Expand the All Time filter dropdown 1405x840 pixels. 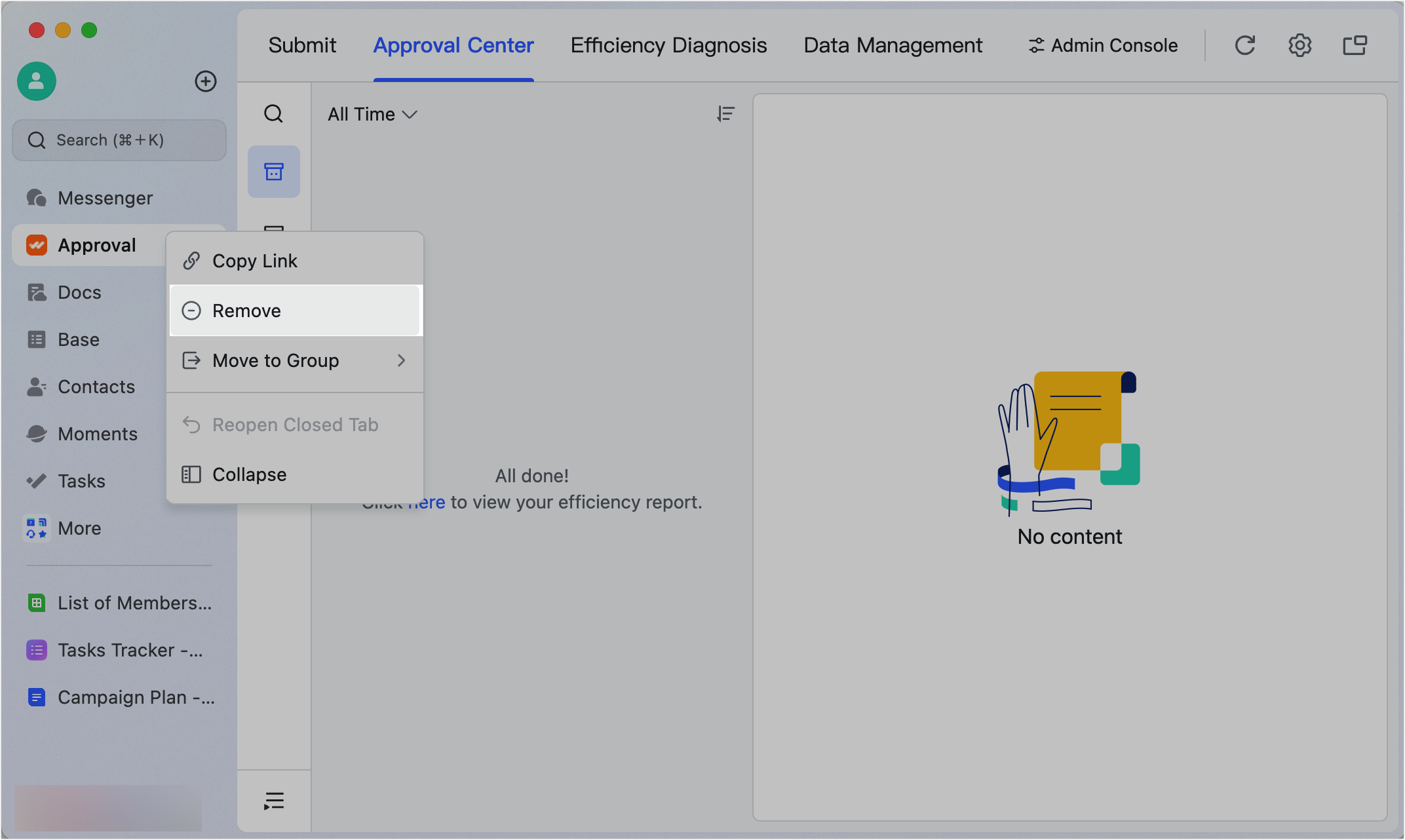[372, 115]
